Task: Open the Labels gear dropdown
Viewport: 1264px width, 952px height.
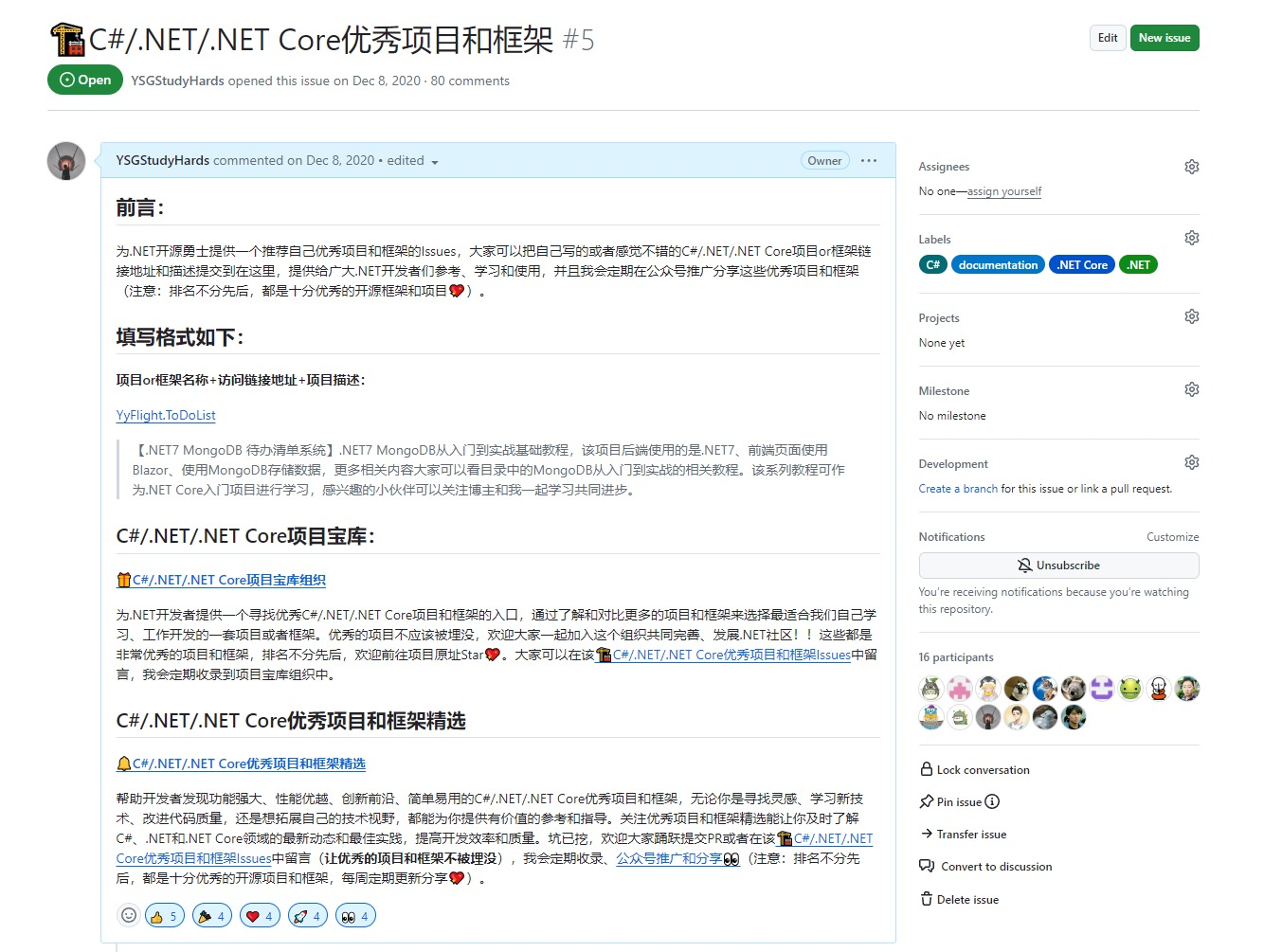Action: pos(1191,237)
